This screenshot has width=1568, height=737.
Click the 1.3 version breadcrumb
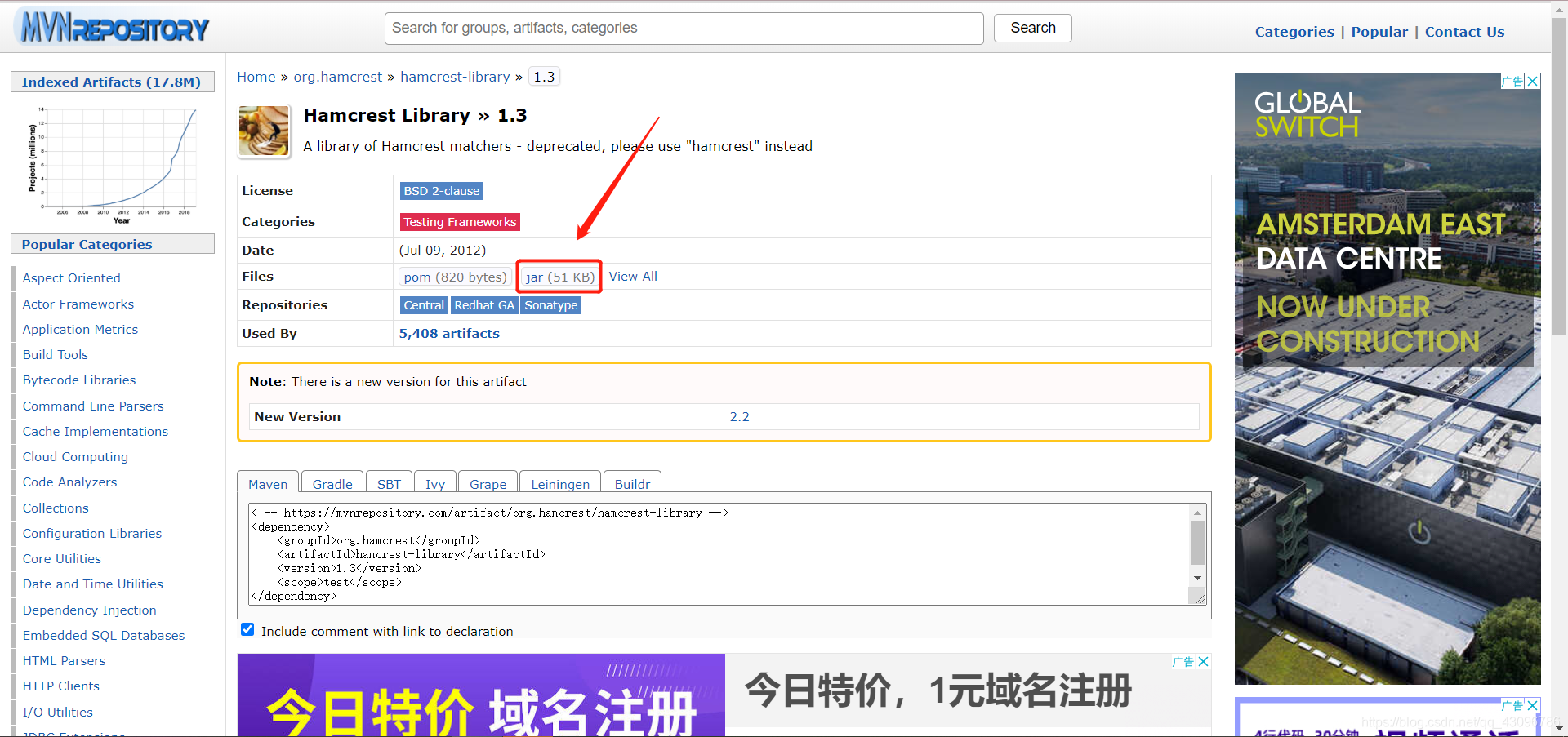click(544, 77)
